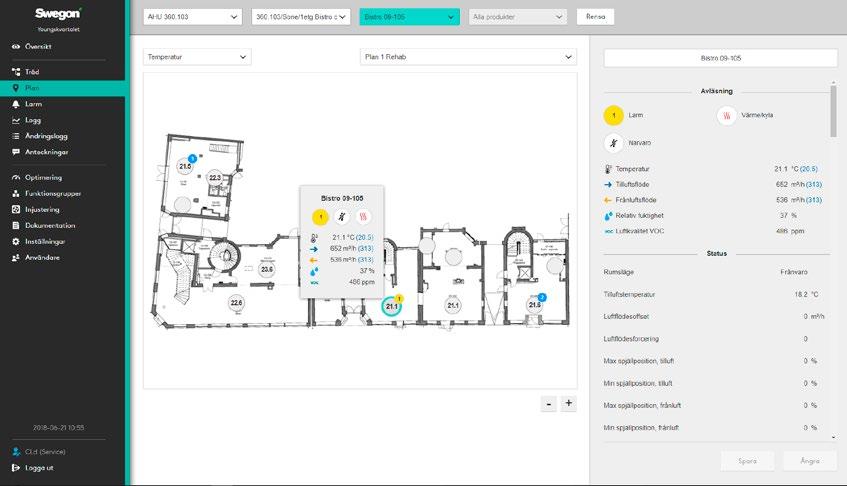This screenshot has height=486, width=847.
Task: Click the Spara save button
Action: 748,461
